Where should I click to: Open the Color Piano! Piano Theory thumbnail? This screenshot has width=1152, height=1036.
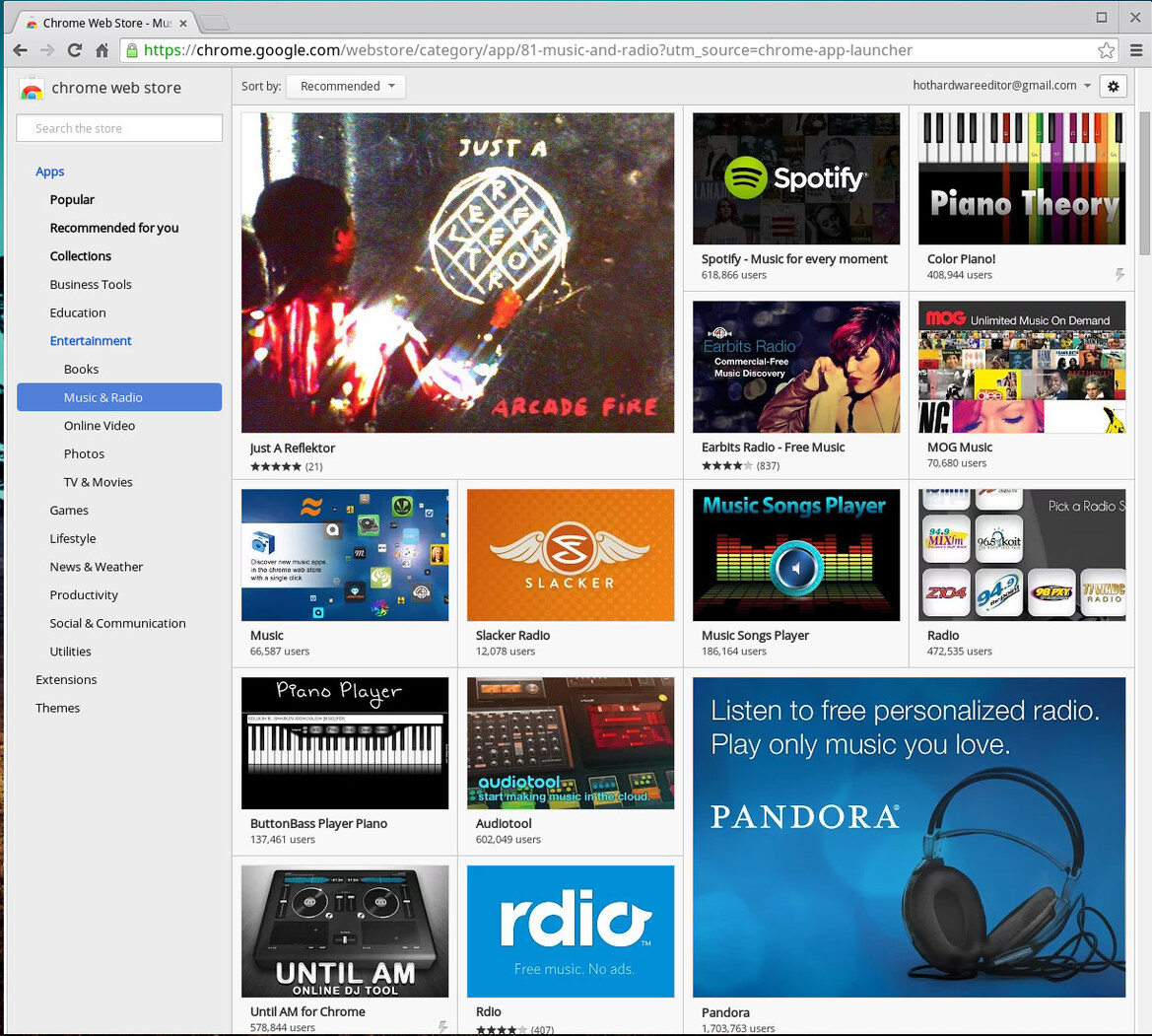point(1022,178)
